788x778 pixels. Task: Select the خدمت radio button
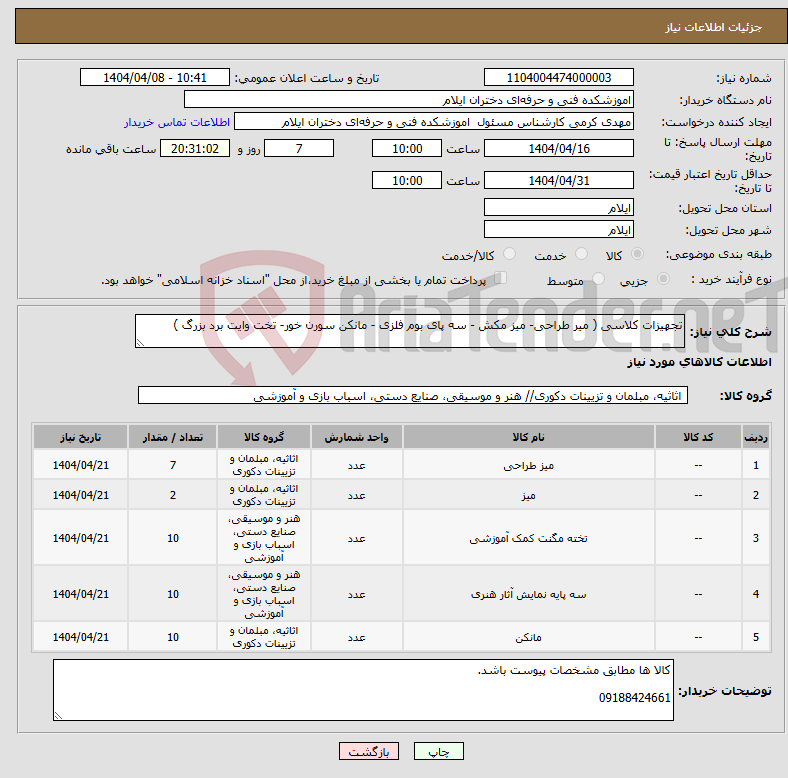pyautogui.click(x=581, y=254)
